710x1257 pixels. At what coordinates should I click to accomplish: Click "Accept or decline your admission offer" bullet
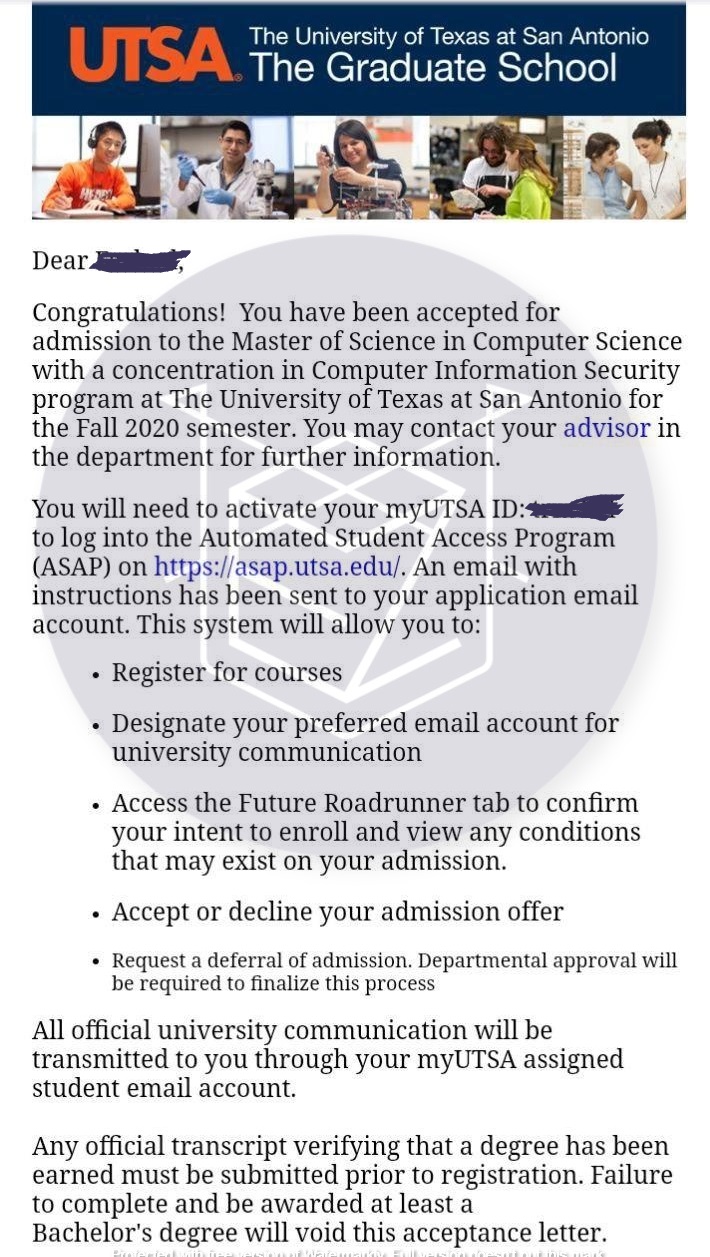pos(337,911)
